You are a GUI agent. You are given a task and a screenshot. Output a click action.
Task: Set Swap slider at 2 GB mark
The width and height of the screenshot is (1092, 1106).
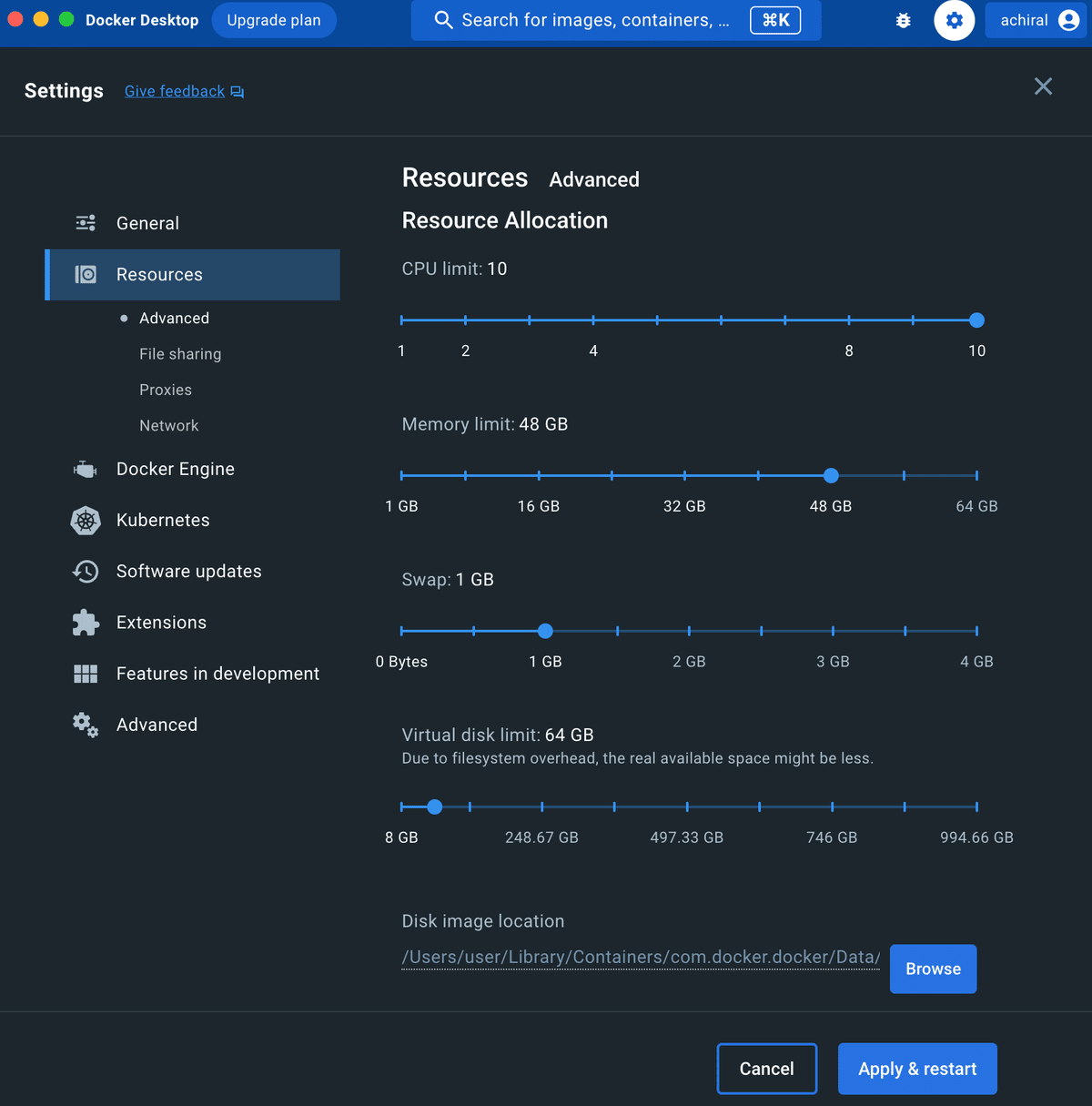689,631
